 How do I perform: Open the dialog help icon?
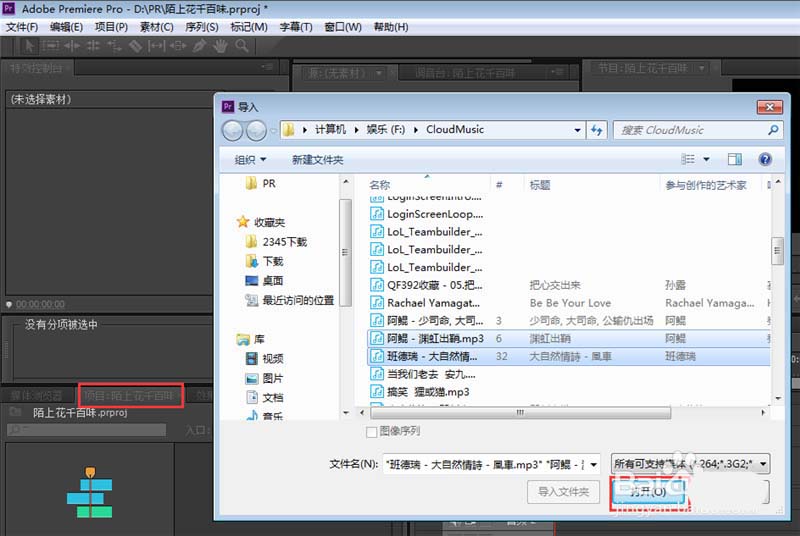coord(765,159)
